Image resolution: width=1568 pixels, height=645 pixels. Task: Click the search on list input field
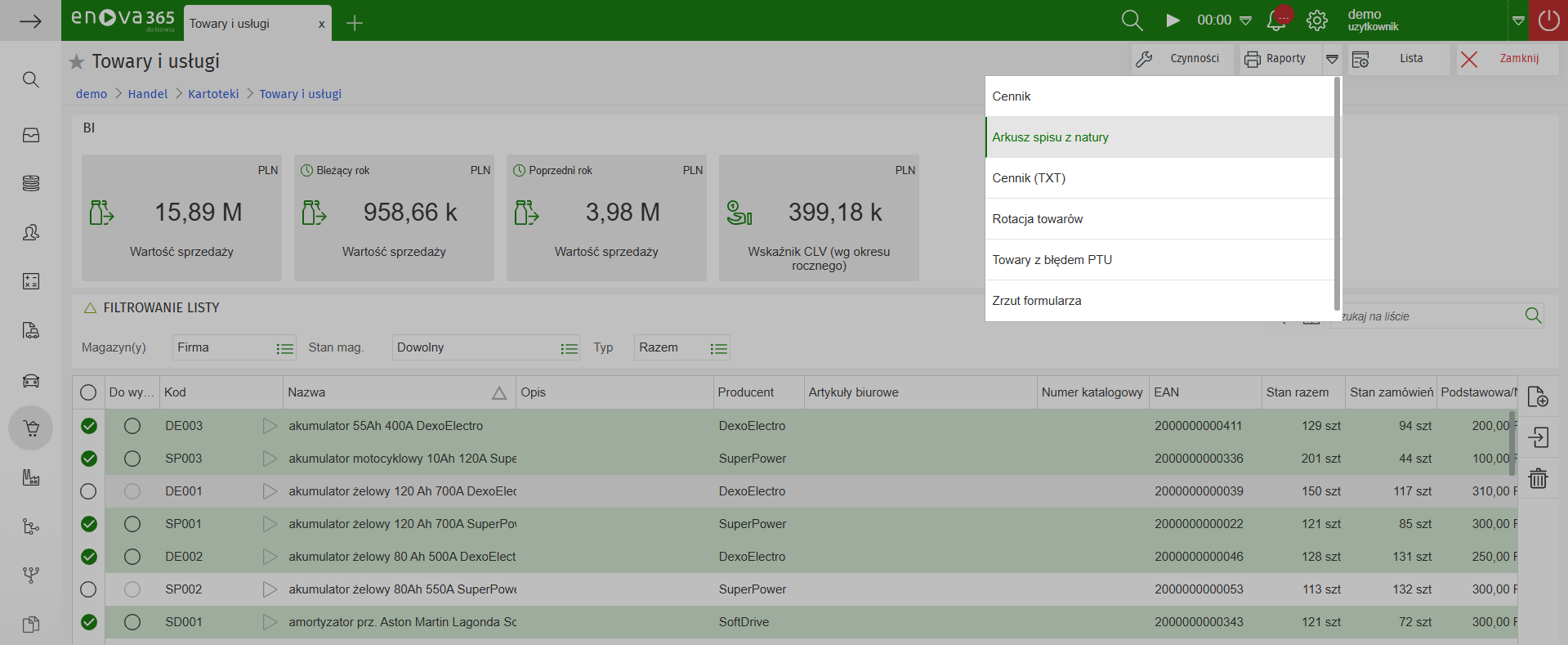coord(1426,316)
